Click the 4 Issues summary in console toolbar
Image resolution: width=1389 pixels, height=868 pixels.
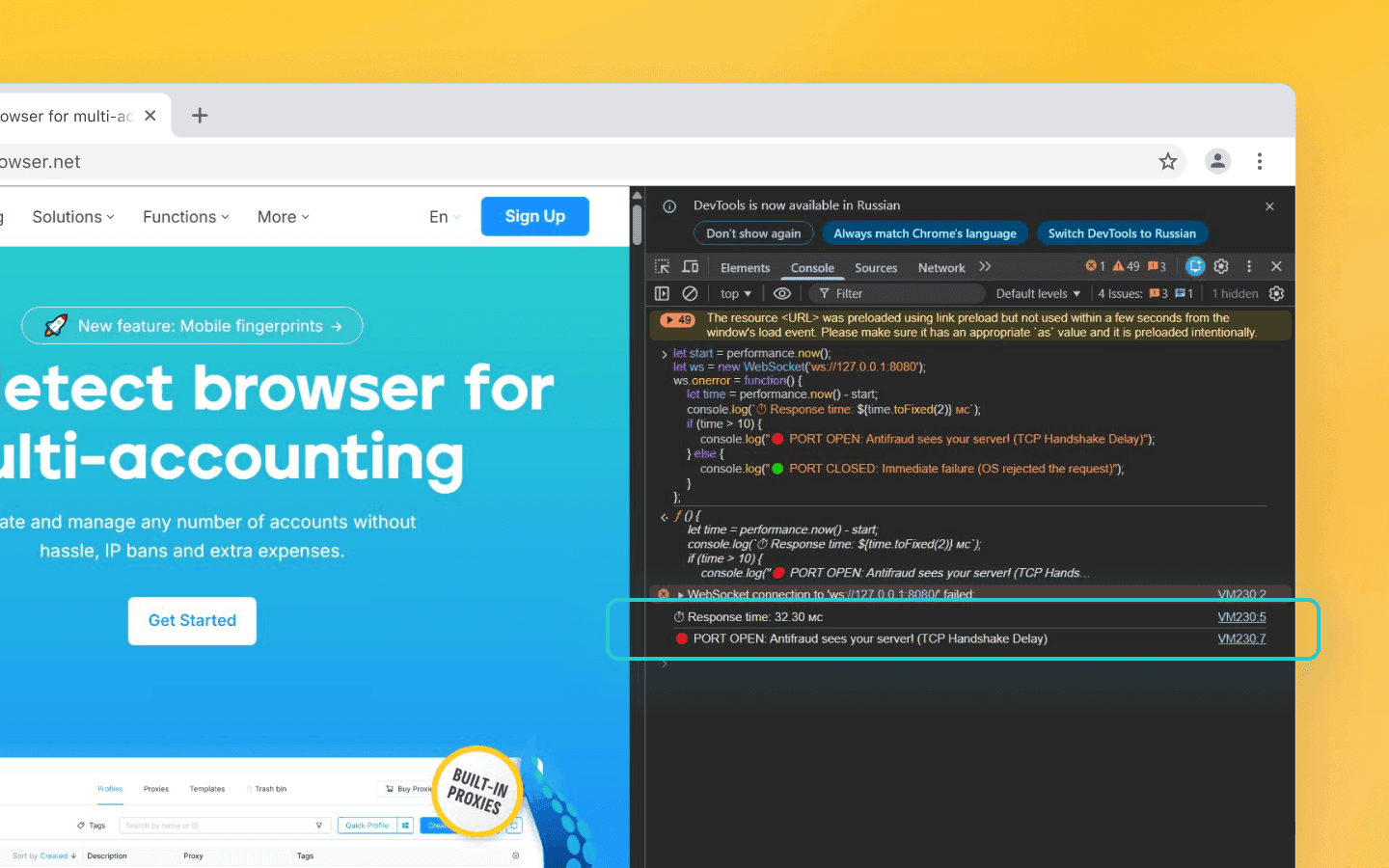pyautogui.click(x=1146, y=293)
